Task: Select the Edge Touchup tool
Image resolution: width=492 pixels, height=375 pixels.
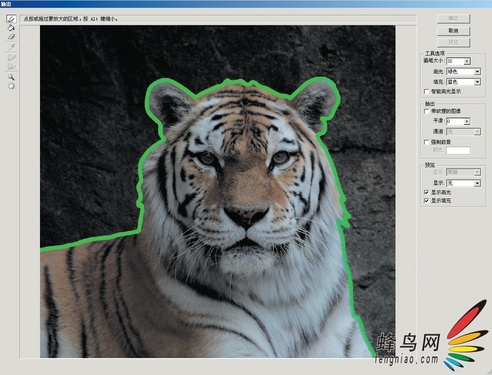Action: [x=11, y=66]
